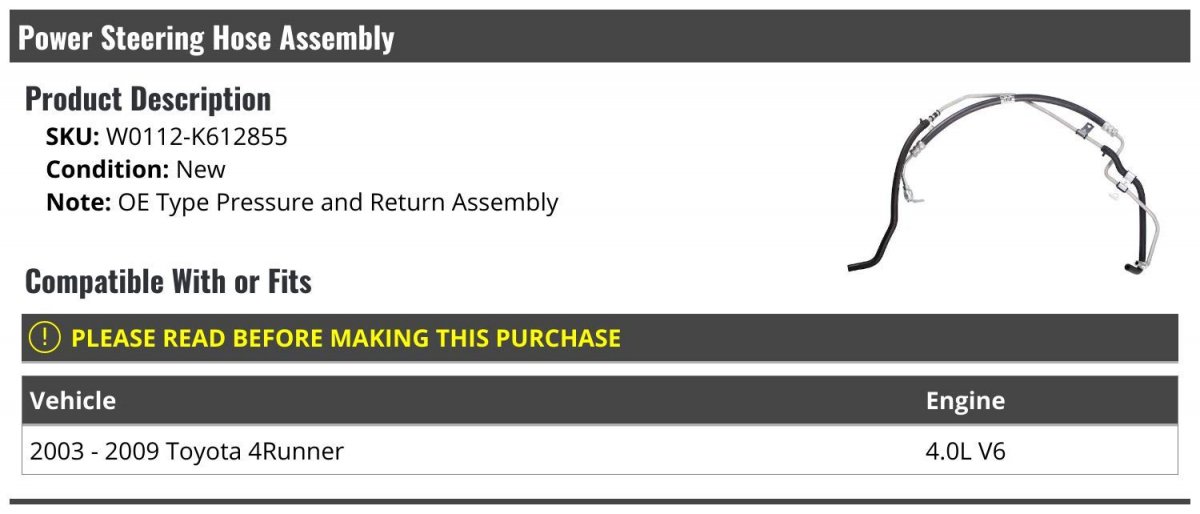Select the SKU number W0112-K612855
Viewport: 1200px width, 514px height.
coord(197,137)
